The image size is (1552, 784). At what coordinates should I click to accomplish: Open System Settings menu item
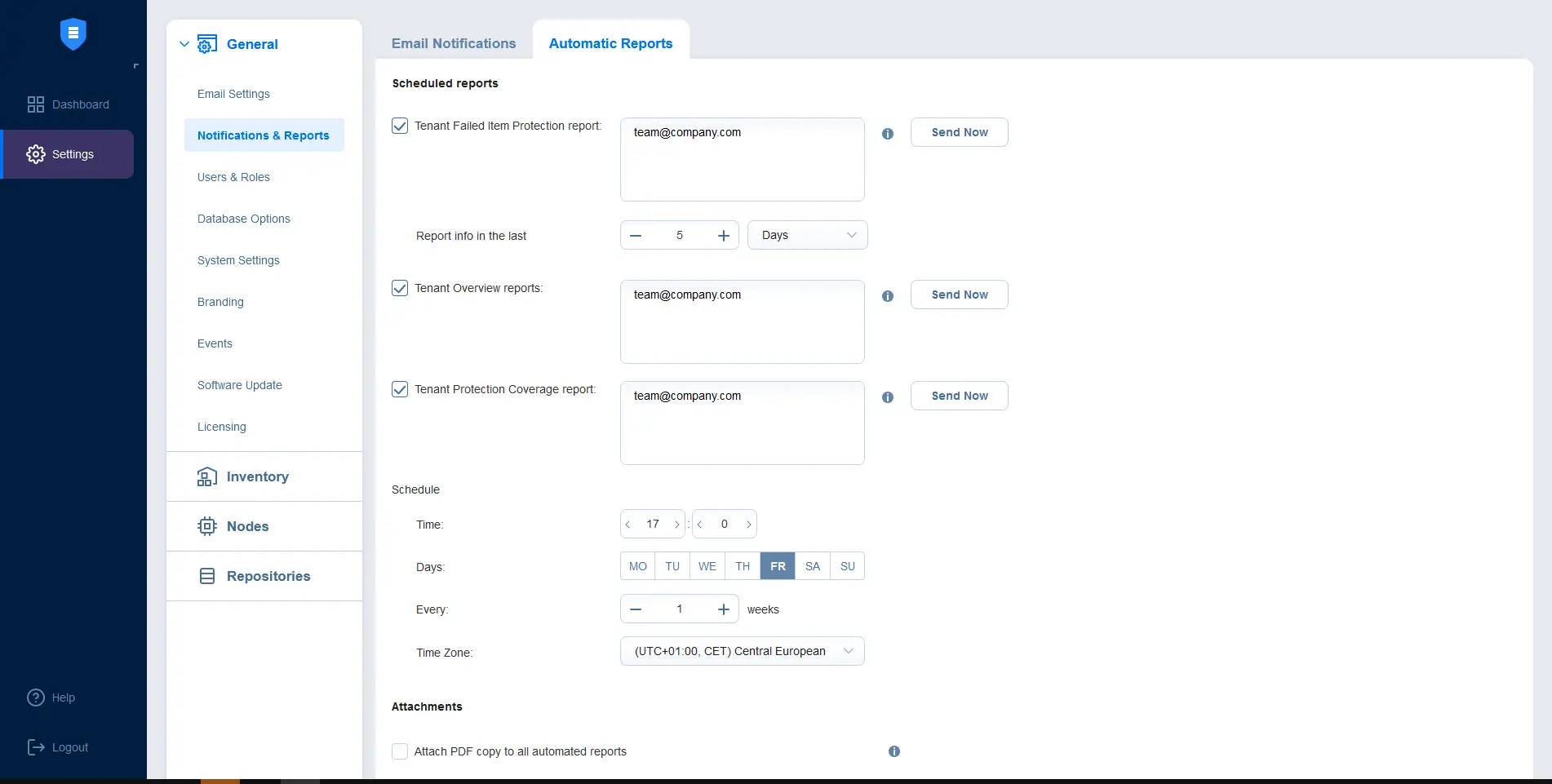click(x=238, y=260)
